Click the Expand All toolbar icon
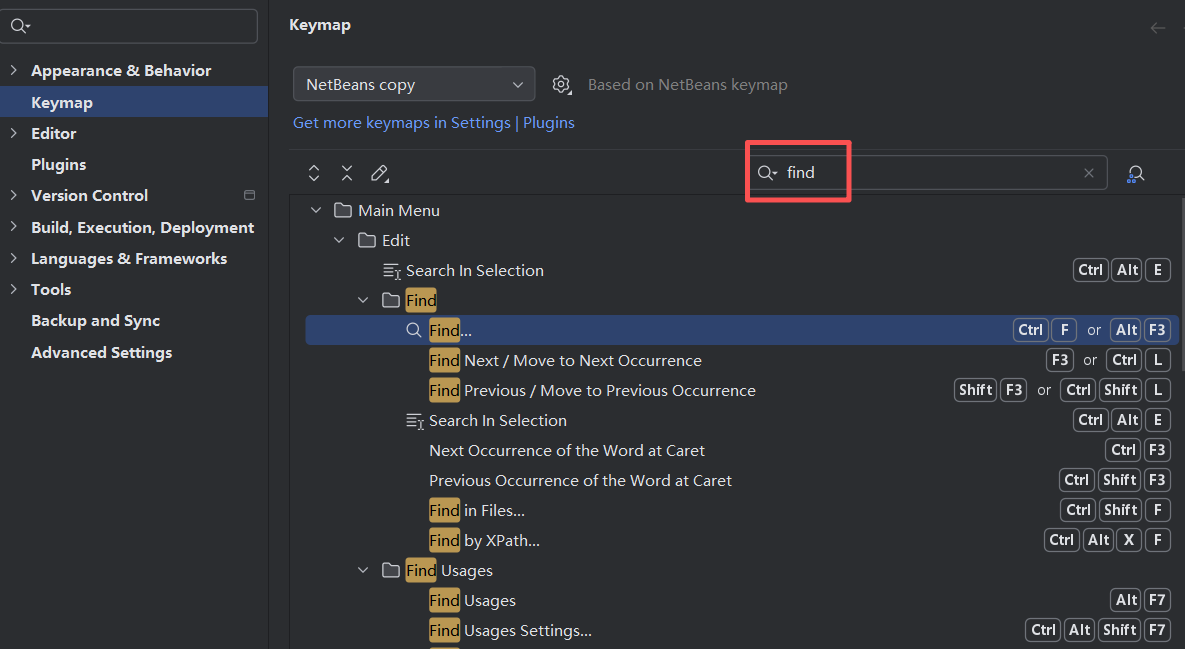 [314, 173]
